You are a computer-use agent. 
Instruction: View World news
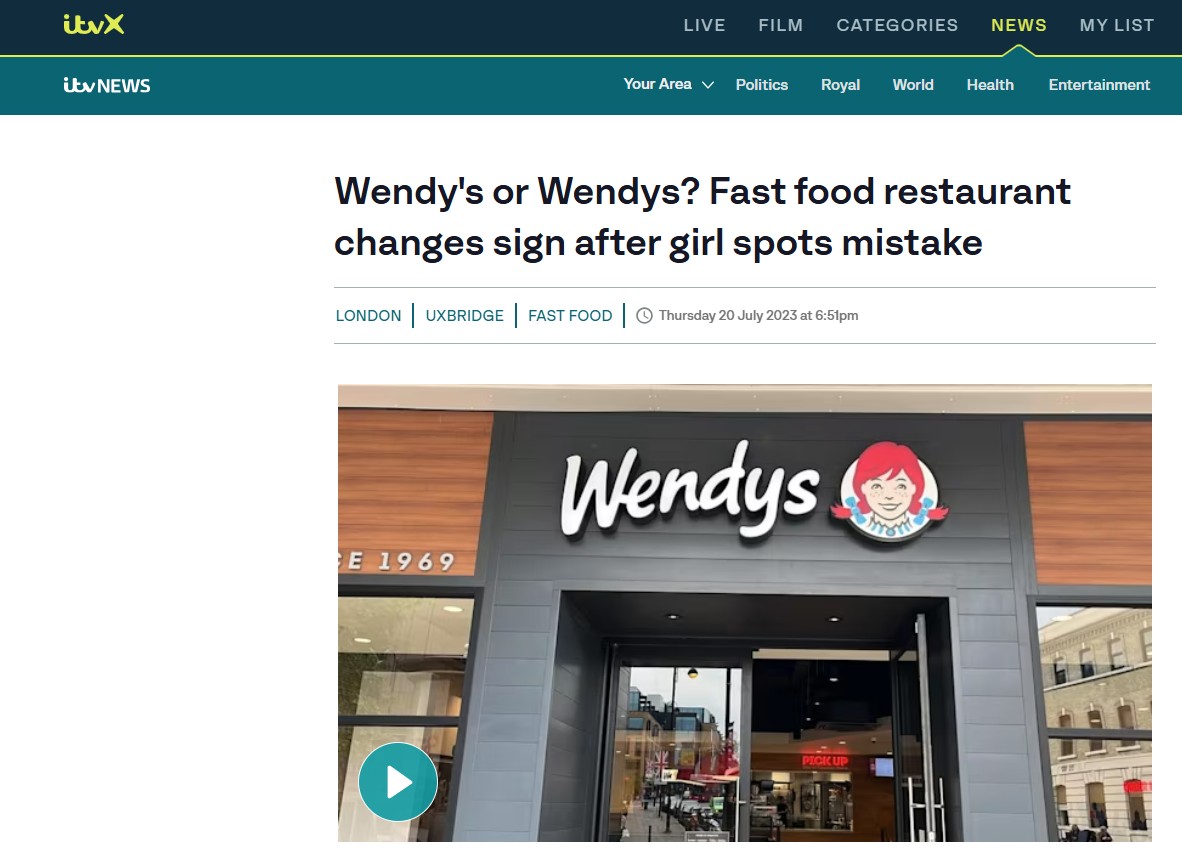click(913, 85)
